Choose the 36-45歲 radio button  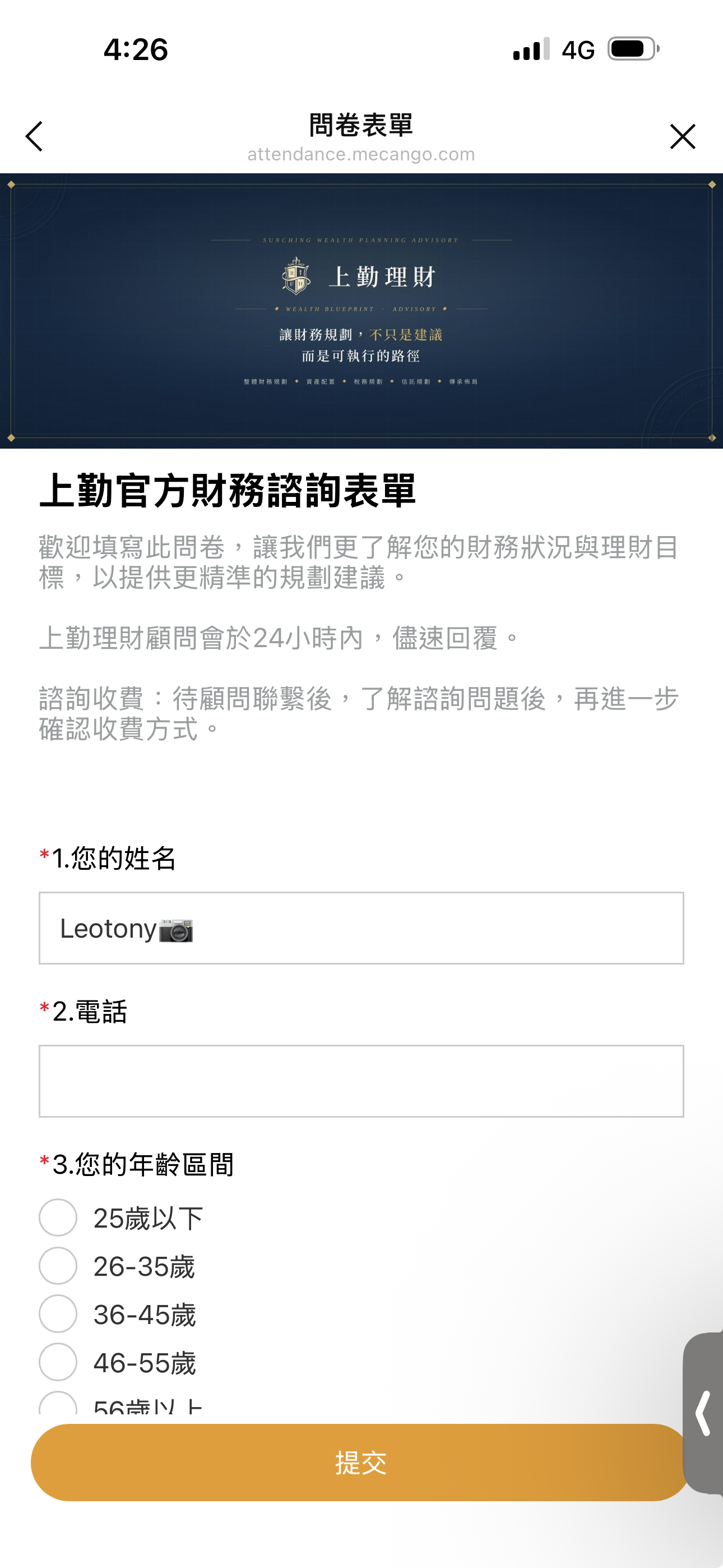click(x=58, y=1313)
